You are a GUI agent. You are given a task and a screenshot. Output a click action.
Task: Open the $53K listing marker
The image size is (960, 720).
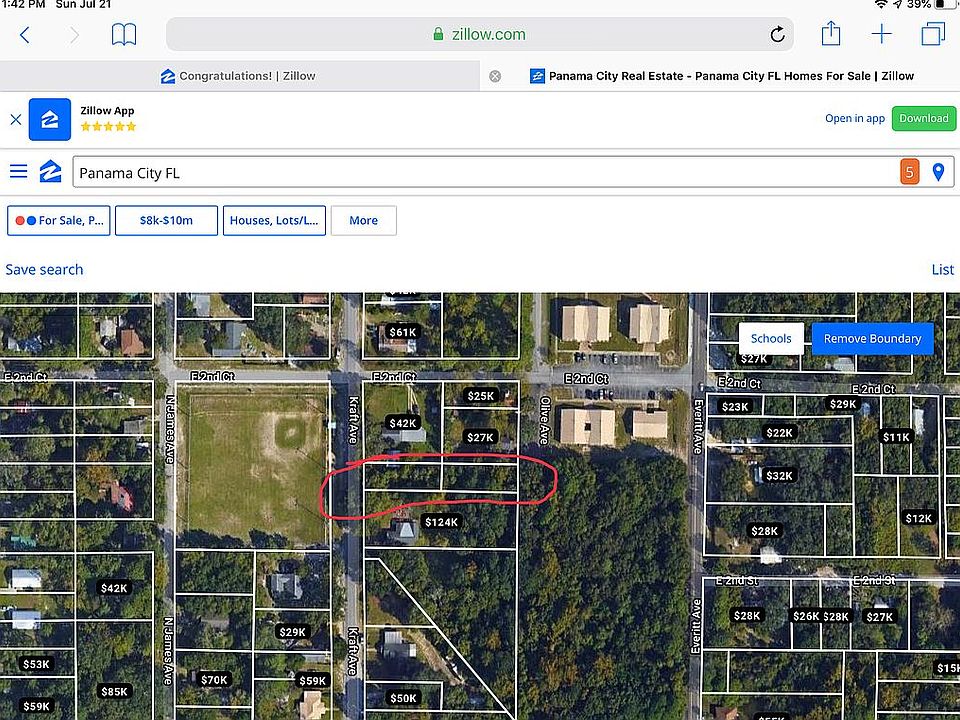click(36, 664)
